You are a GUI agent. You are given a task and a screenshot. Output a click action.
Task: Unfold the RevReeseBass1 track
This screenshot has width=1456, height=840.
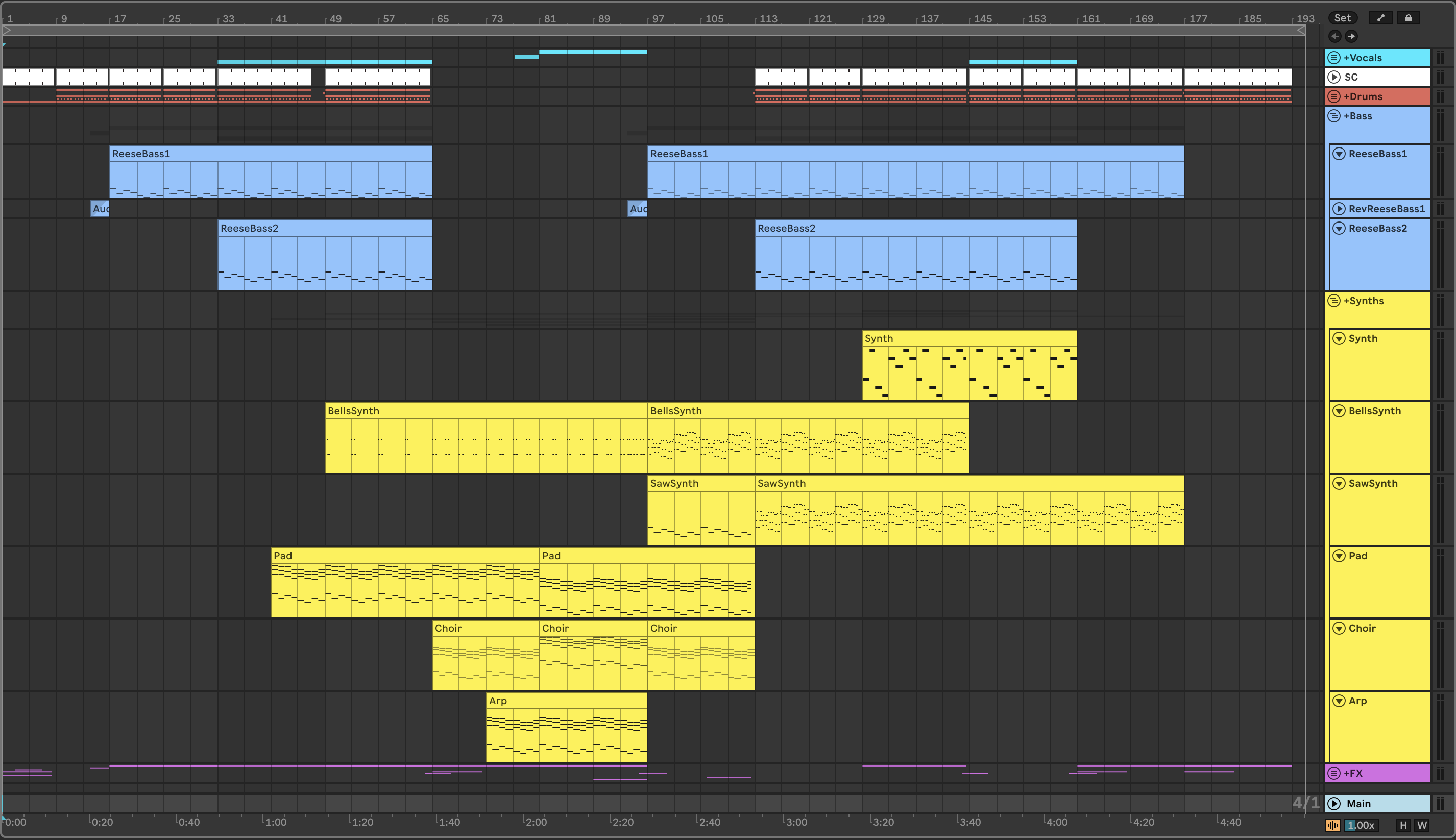tap(1339, 209)
